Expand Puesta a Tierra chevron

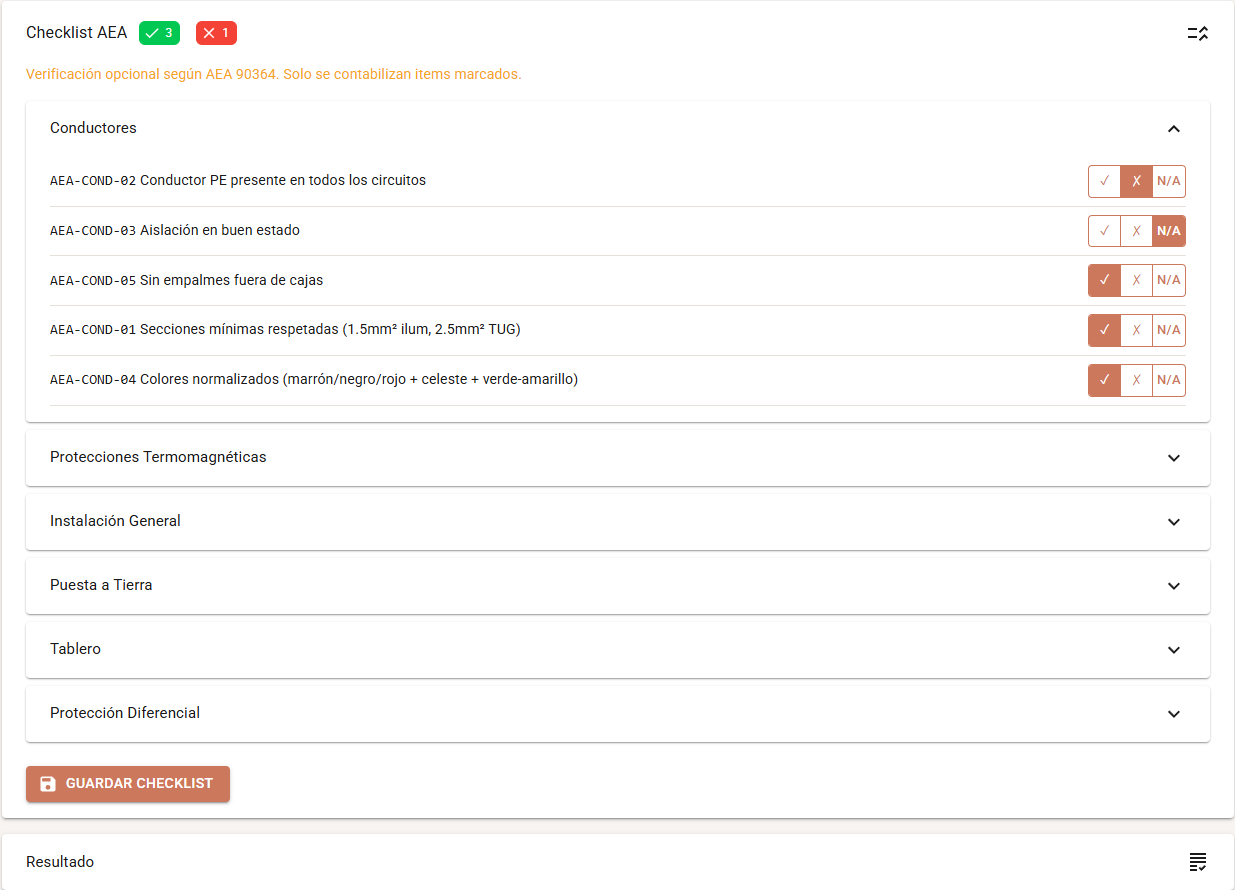[x=1174, y=586]
